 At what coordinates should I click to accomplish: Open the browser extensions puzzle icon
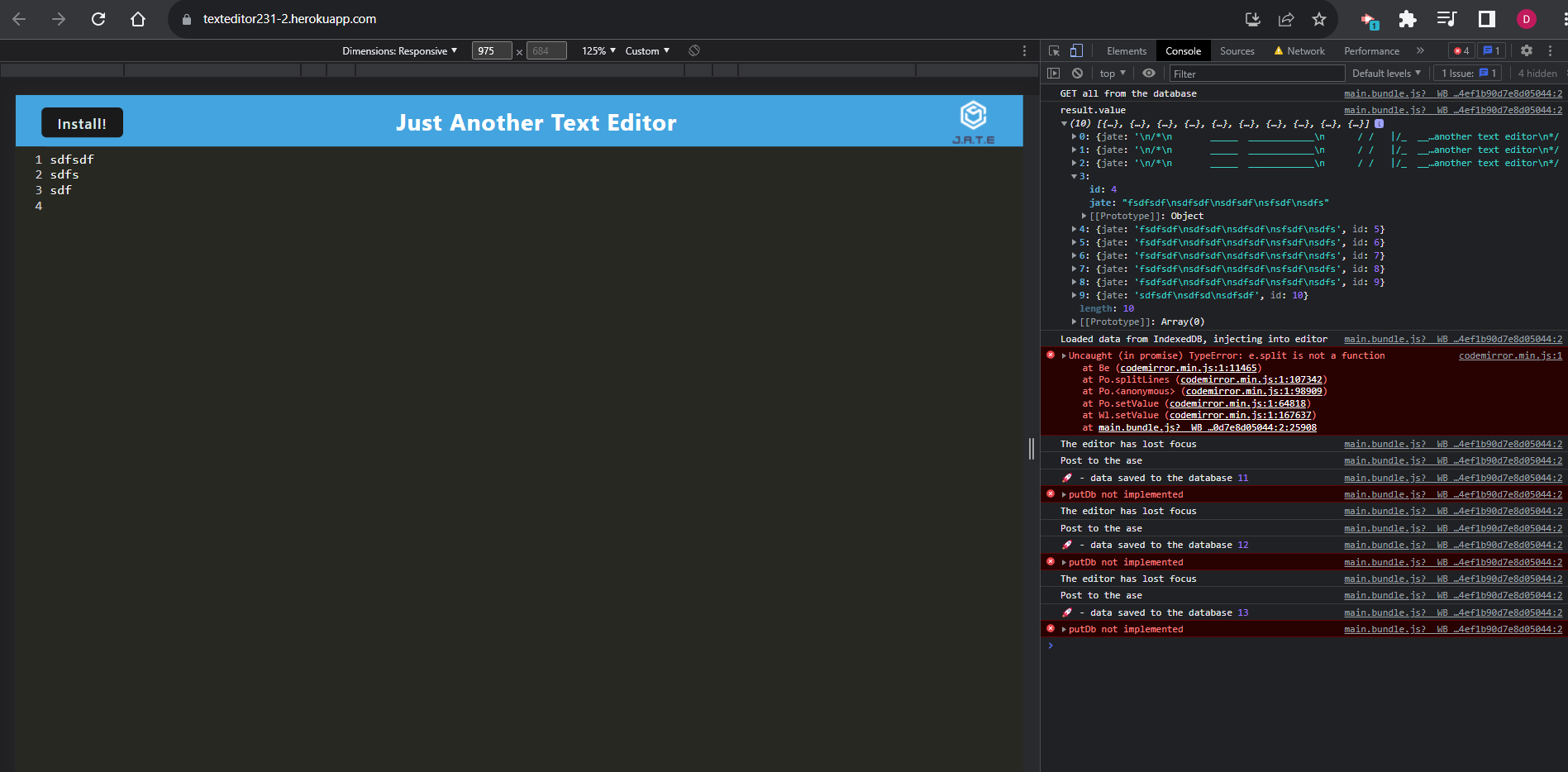click(1406, 18)
